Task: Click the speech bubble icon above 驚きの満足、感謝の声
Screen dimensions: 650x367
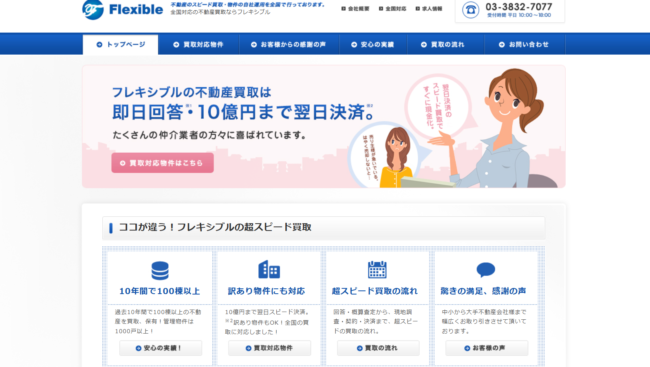Action: (x=485, y=270)
